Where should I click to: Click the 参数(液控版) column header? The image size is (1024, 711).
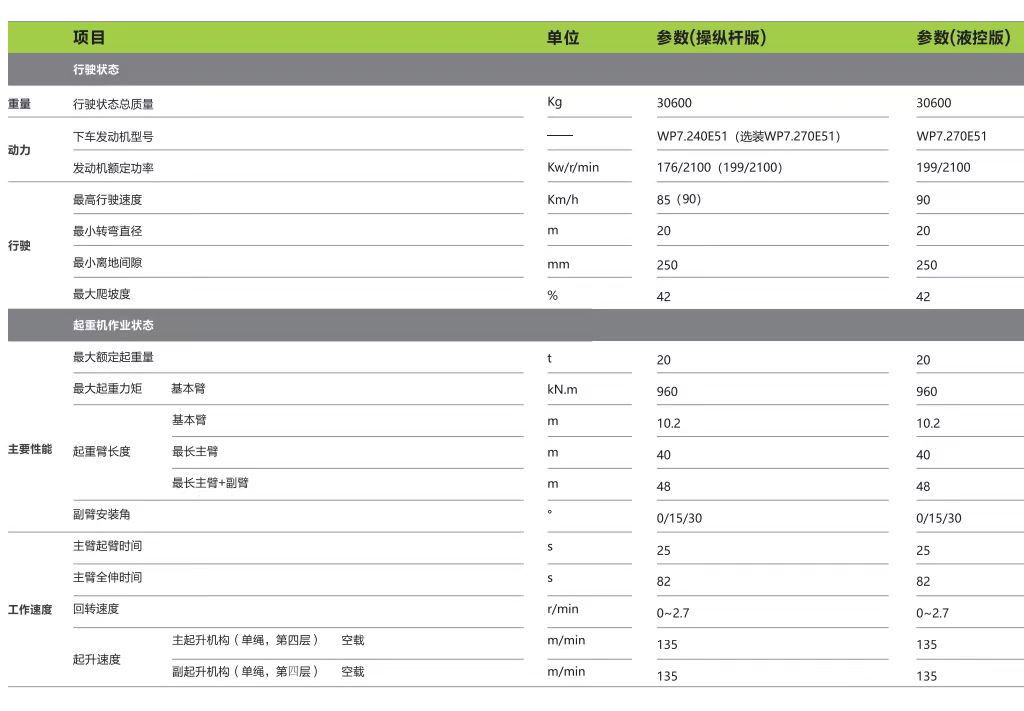pyautogui.click(x=963, y=37)
